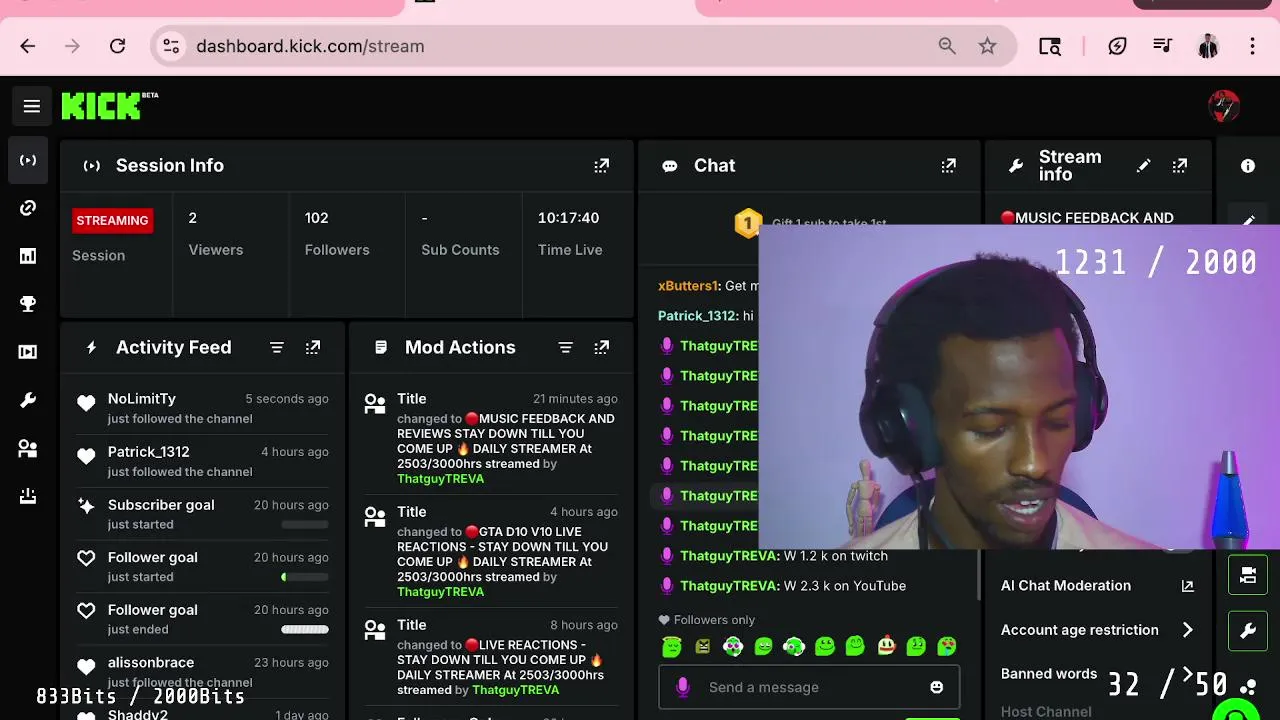Click the info circle icon

coord(1248,166)
